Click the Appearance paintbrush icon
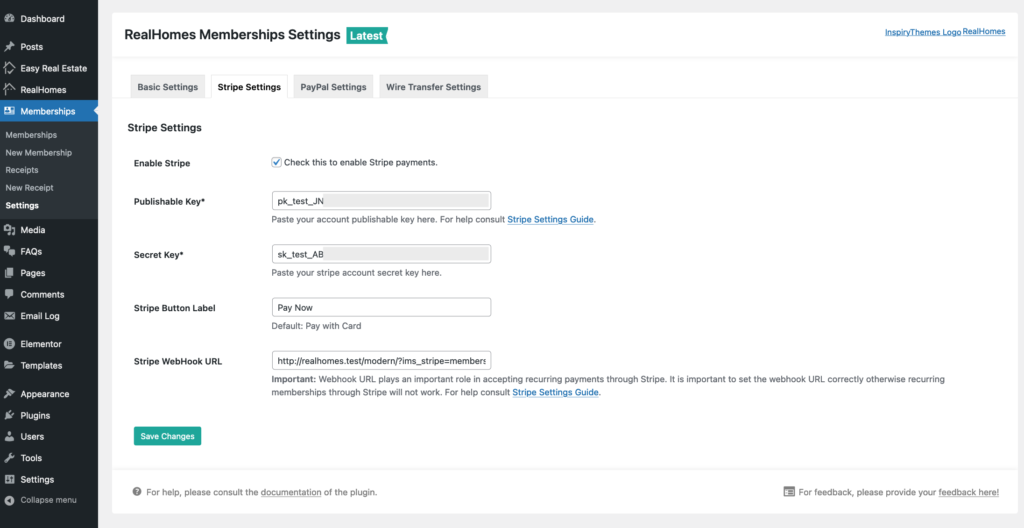This screenshot has height=528, width=1024. pos(9,393)
